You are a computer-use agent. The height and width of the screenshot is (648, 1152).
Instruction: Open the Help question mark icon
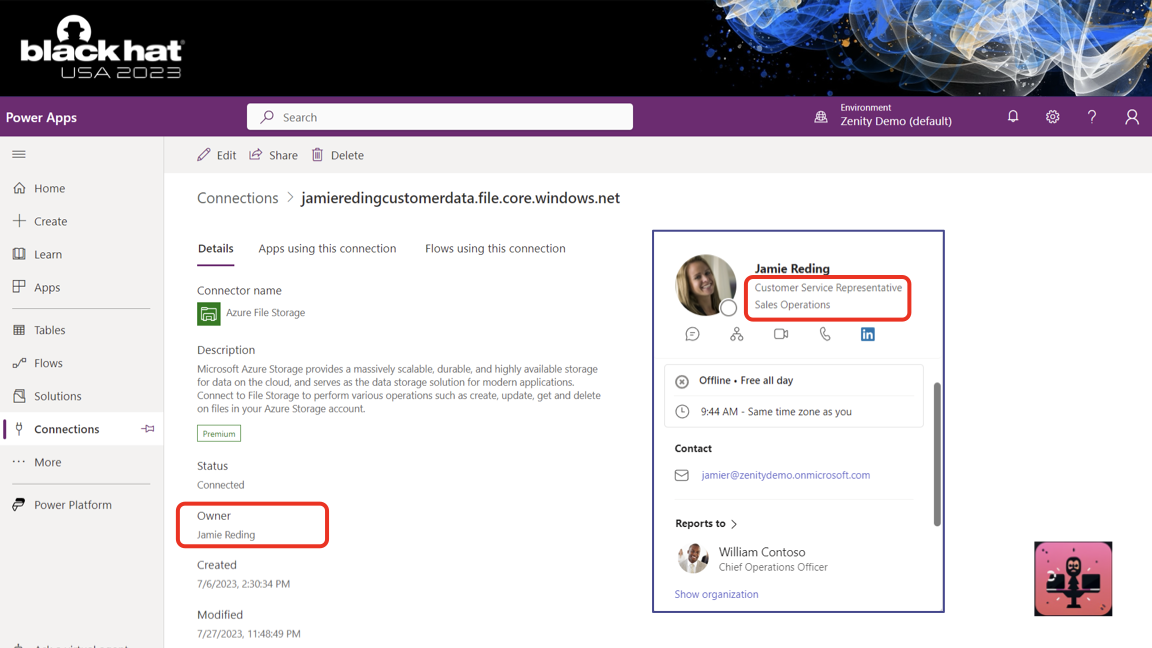pos(1092,117)
